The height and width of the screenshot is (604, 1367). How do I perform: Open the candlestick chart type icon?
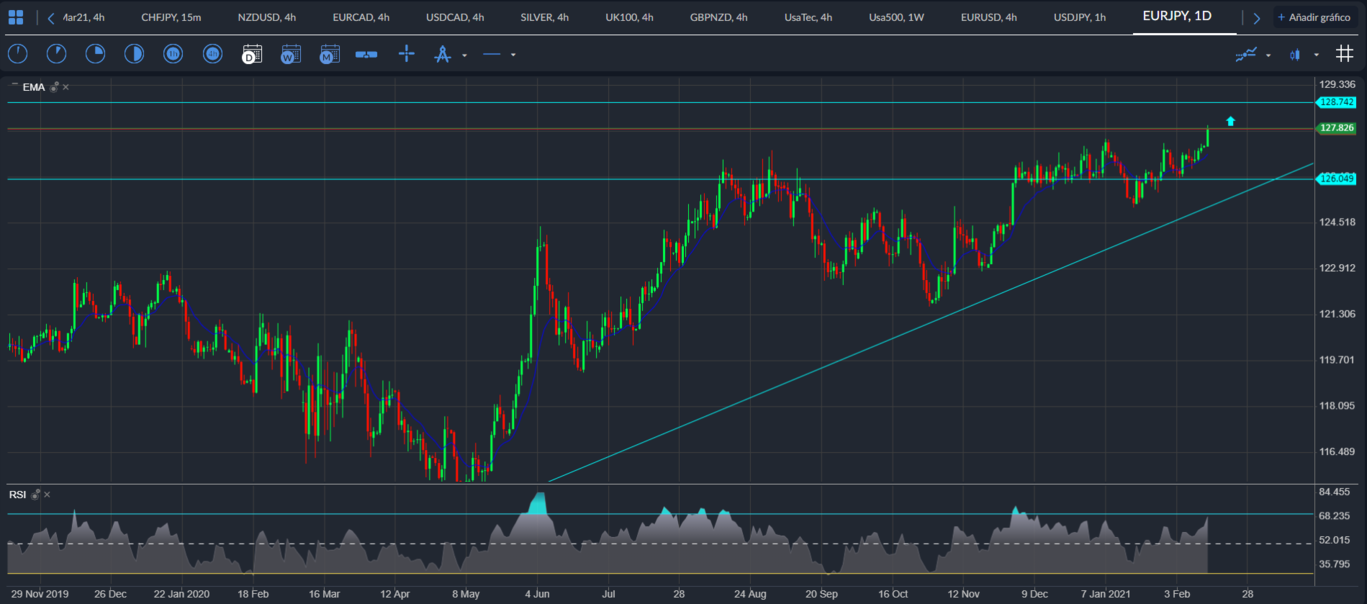[x=1295, y=55]
